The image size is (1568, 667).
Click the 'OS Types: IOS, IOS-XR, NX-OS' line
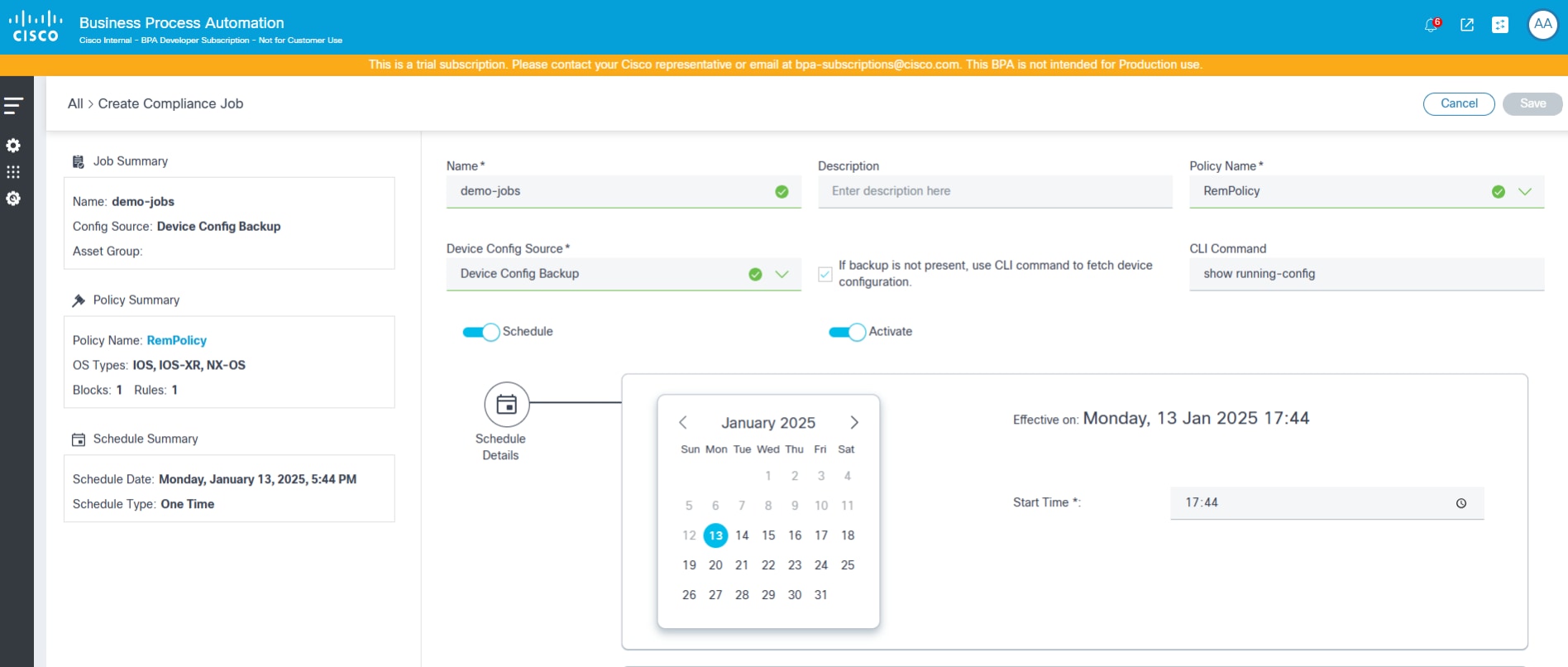coord(159,365)
